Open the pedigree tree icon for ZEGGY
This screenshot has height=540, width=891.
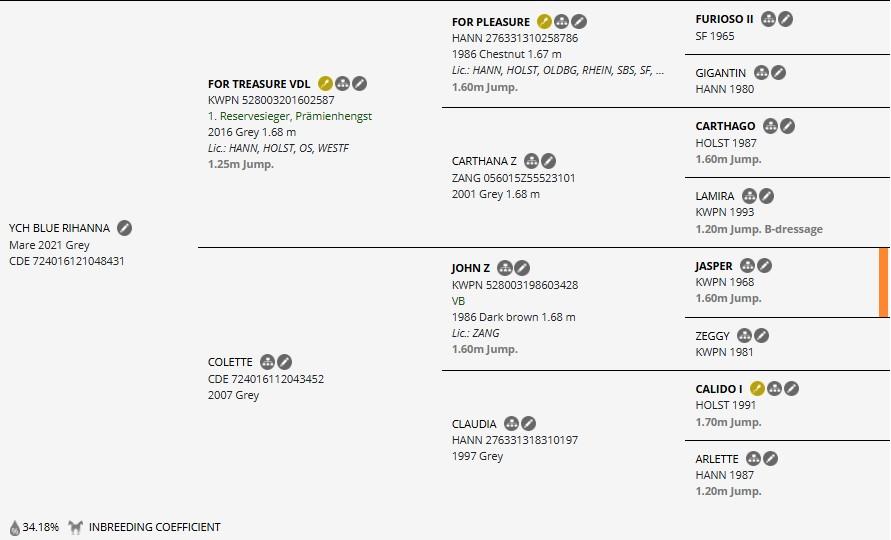744,335
